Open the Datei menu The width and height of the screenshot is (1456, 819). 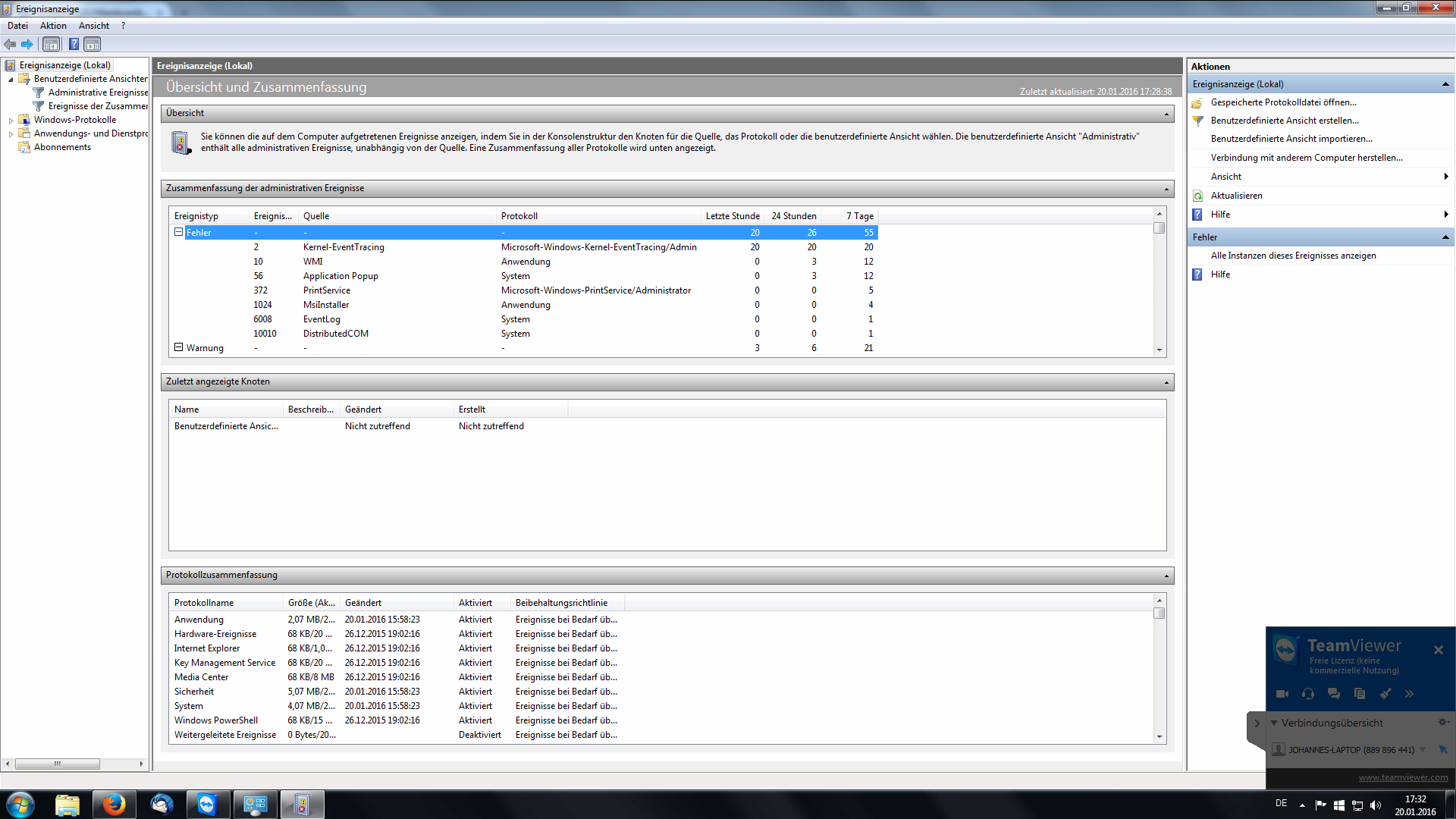pyautogui.click(x=17, y=26)
